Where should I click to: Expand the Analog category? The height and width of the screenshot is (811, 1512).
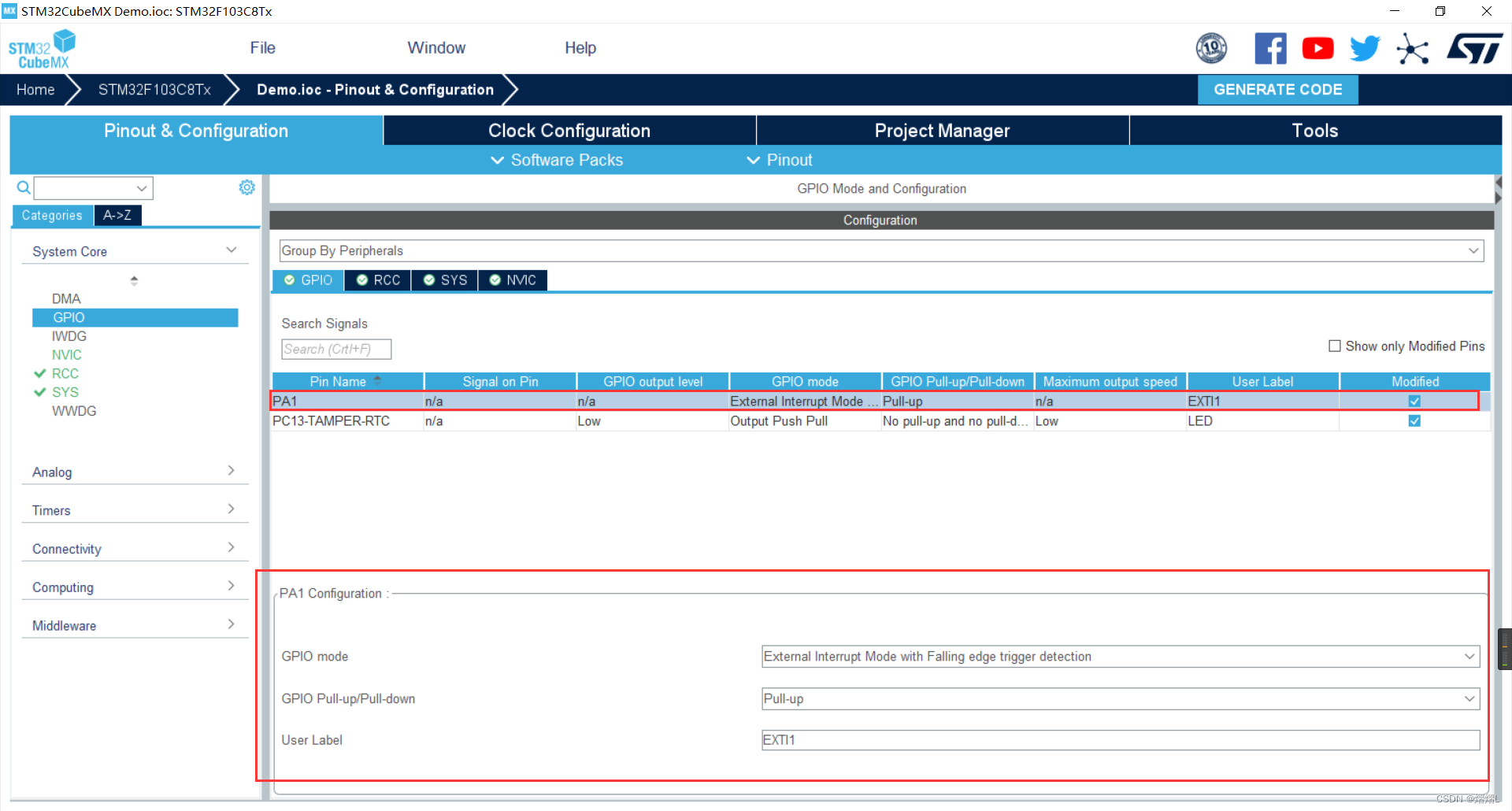click(x=232, y=471)
